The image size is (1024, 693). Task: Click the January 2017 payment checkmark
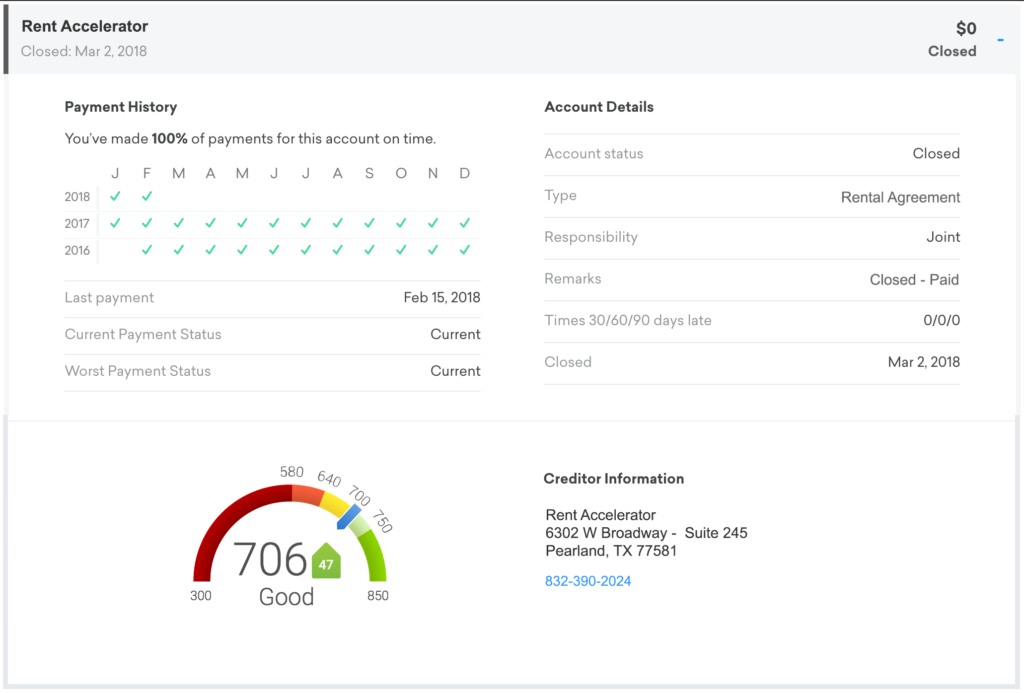click(115, 223)
